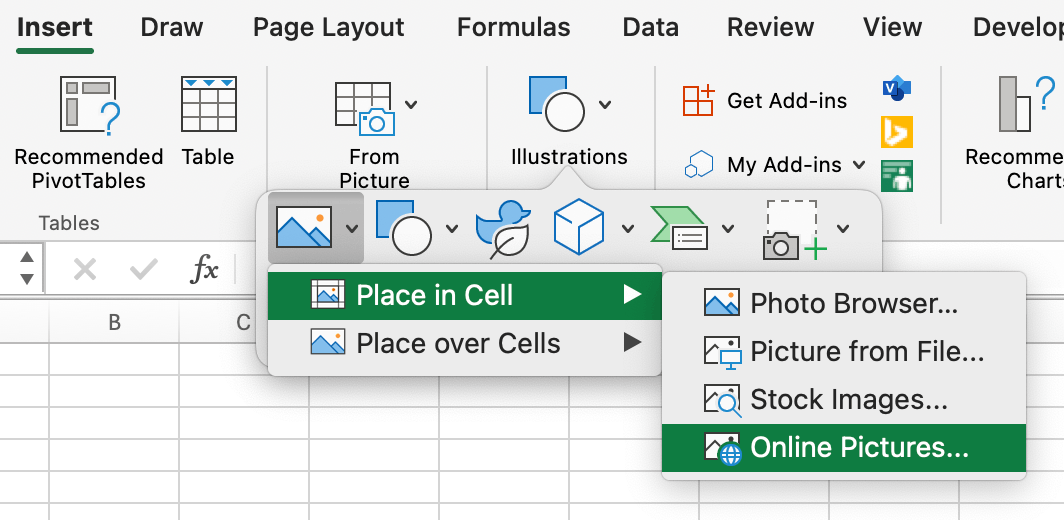Expand the Shapes dropdown arrow

(x=452, y=229)
